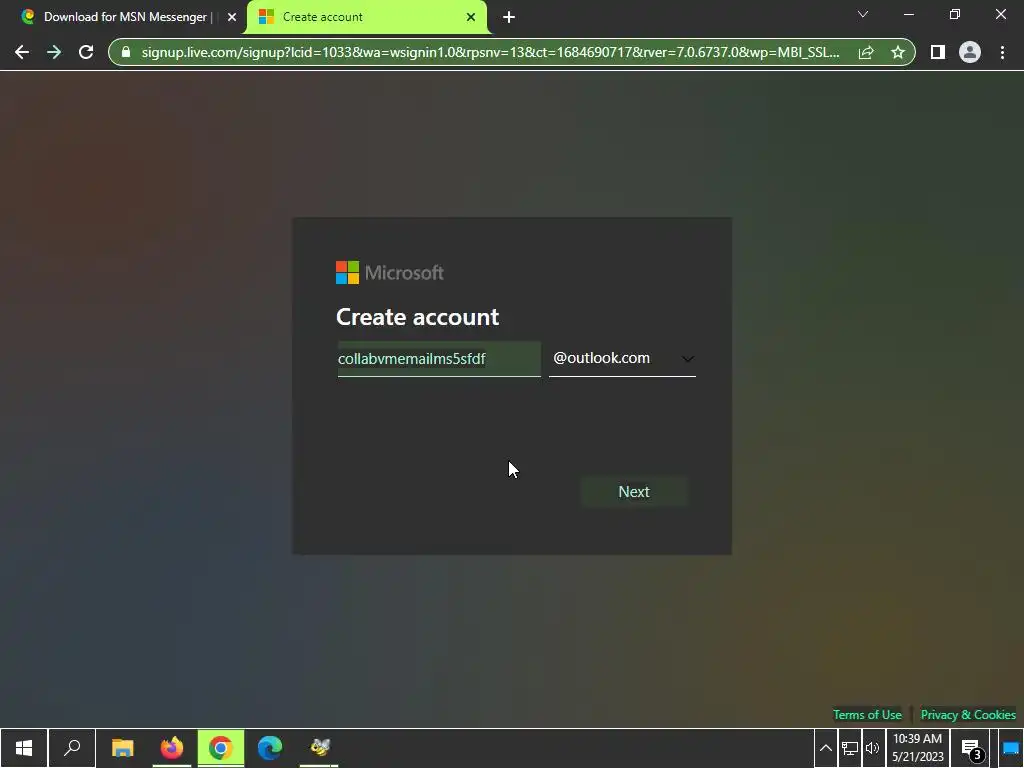
Task: Open File Explorer from the taskbar
Action: (122, 748)
